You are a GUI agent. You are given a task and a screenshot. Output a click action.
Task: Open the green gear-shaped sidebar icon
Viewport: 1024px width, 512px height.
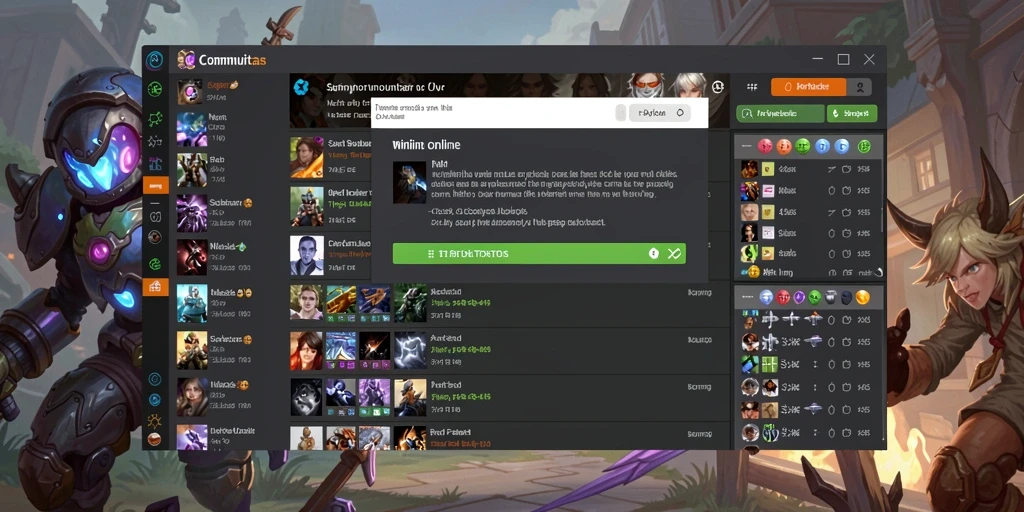[x=155, y=89]
